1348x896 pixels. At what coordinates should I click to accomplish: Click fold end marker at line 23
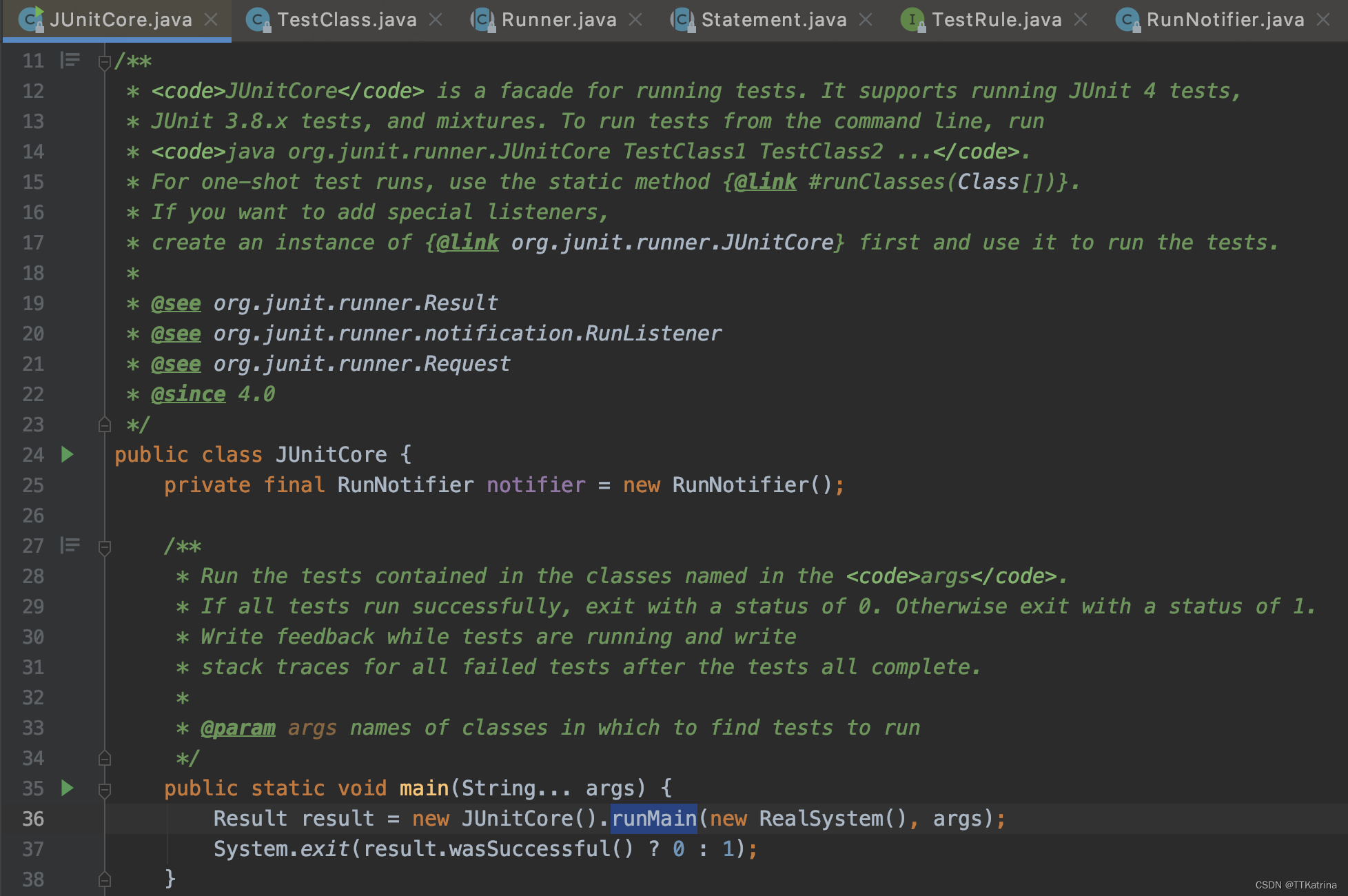point(105,425)
